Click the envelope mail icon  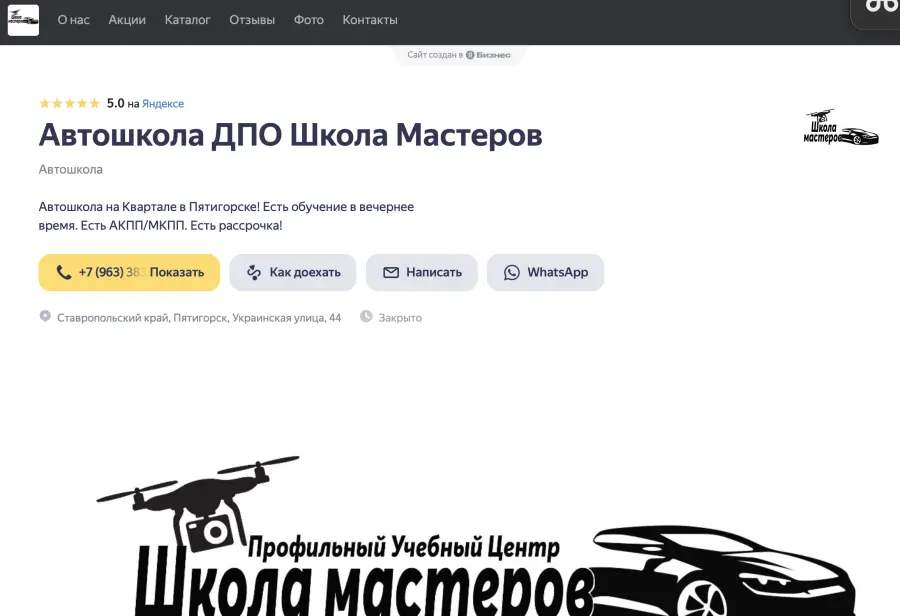391,272
